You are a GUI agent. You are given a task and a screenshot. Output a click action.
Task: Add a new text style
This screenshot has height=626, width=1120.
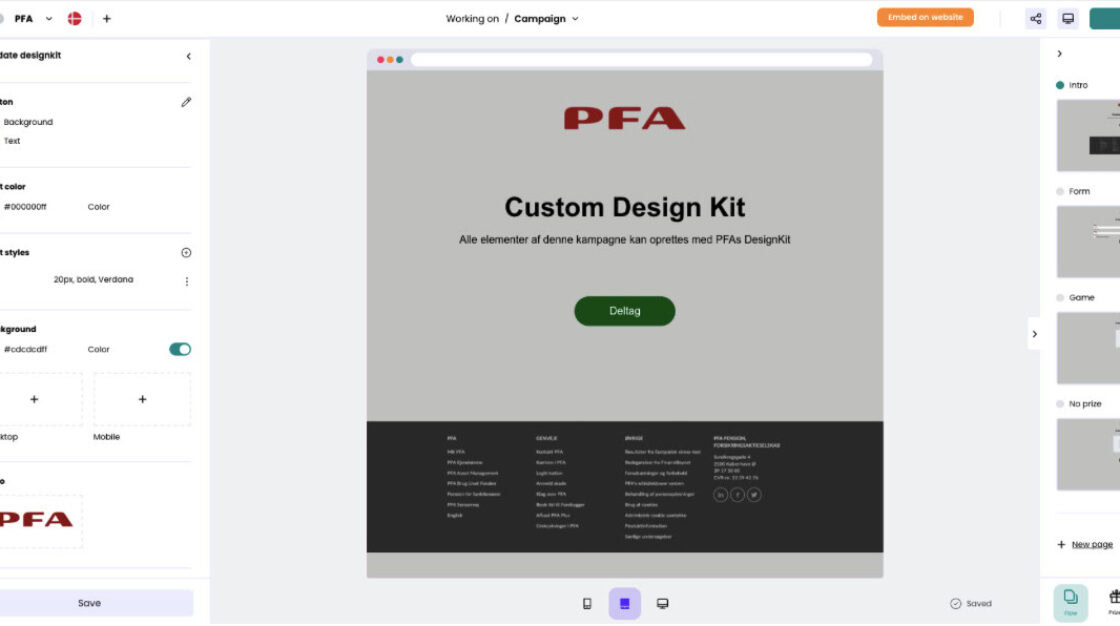[x=186, y=252]
